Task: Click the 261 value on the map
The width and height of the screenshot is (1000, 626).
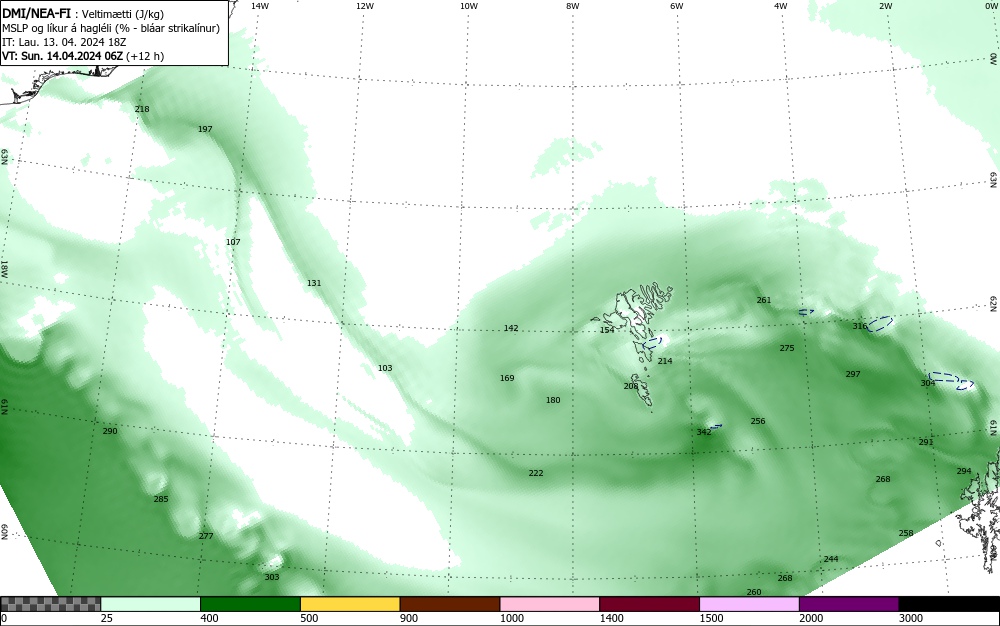Action: [763, 300]
